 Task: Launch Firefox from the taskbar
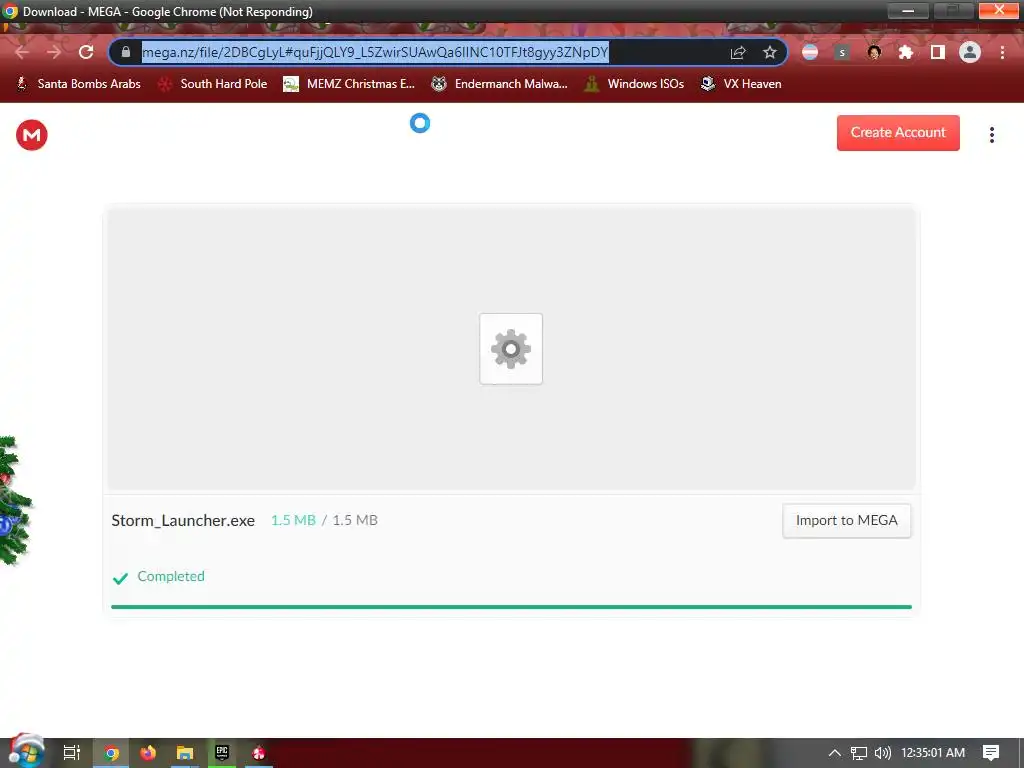click(x=148, y=753)
